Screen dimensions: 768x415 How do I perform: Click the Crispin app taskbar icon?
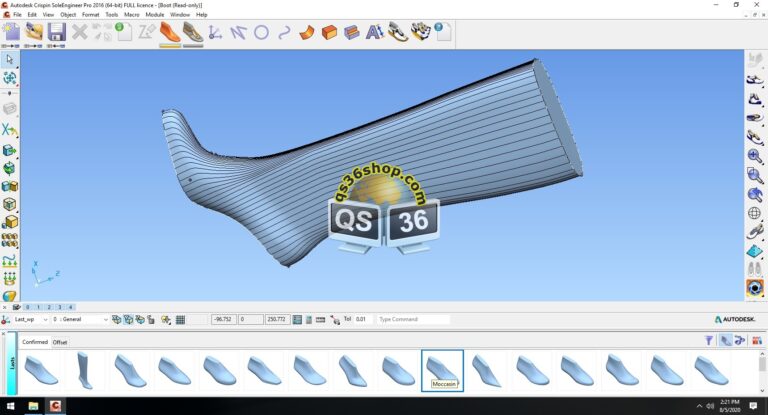pos(55,406)
